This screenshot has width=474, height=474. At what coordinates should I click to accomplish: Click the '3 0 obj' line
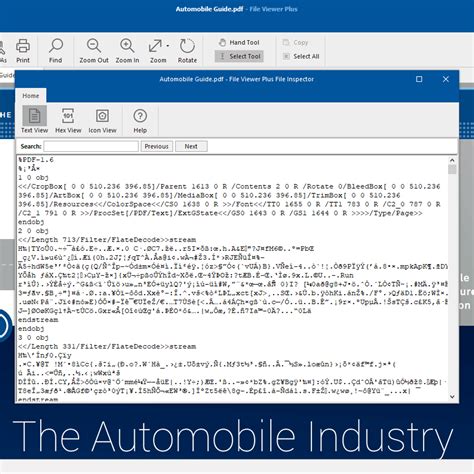pos(33,337)
